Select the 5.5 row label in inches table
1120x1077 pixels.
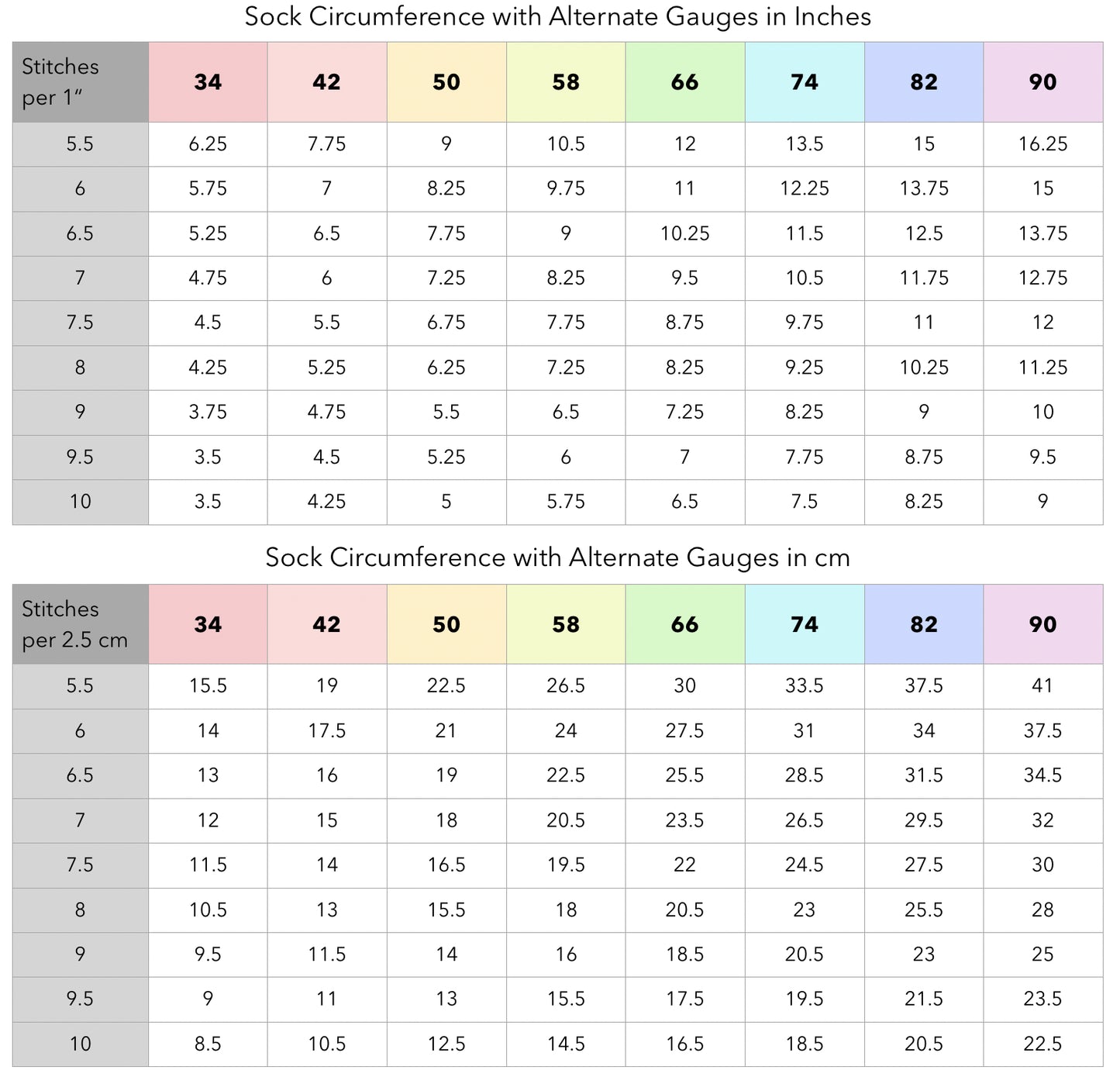(80, 144)
